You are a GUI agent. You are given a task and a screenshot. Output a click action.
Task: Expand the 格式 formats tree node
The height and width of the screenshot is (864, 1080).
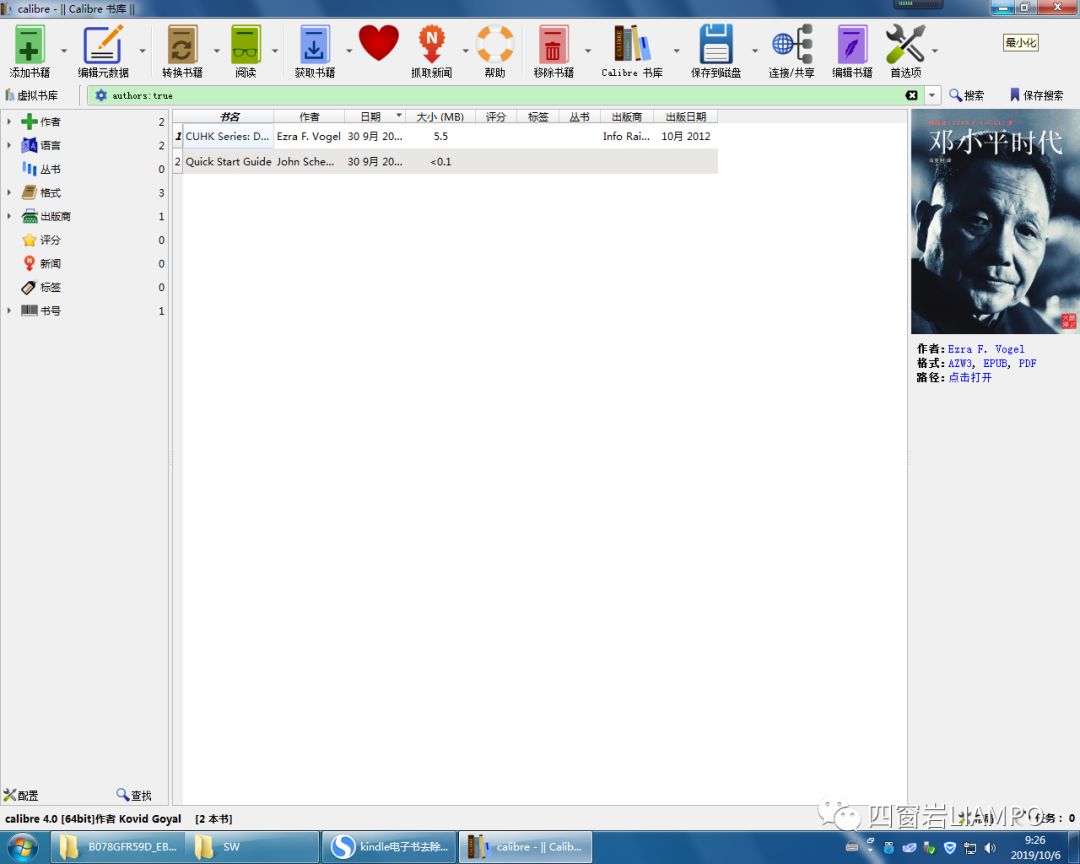coord(9,193)
